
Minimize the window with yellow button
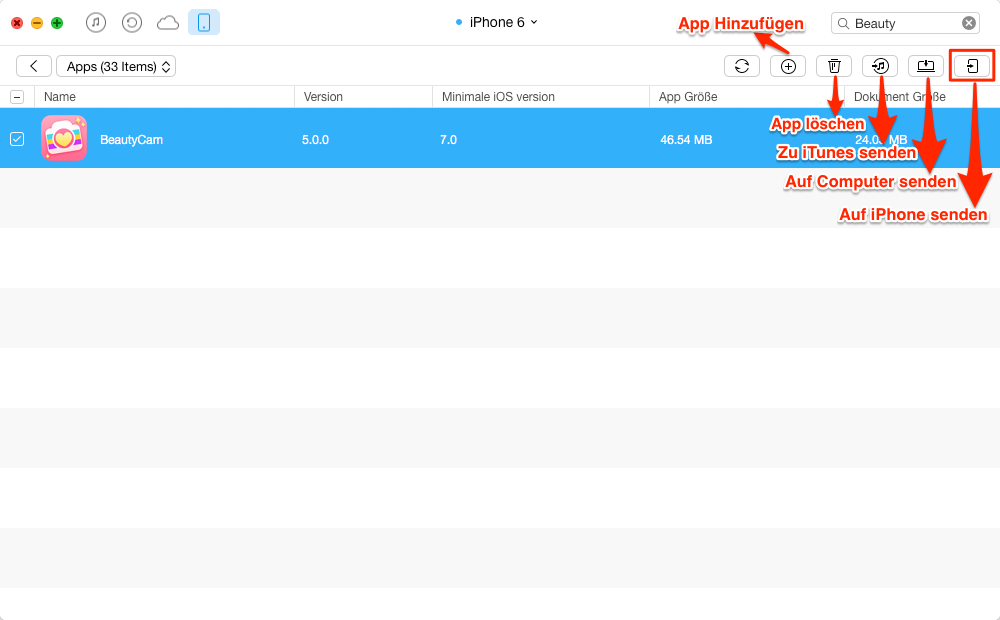click(37, 23)
